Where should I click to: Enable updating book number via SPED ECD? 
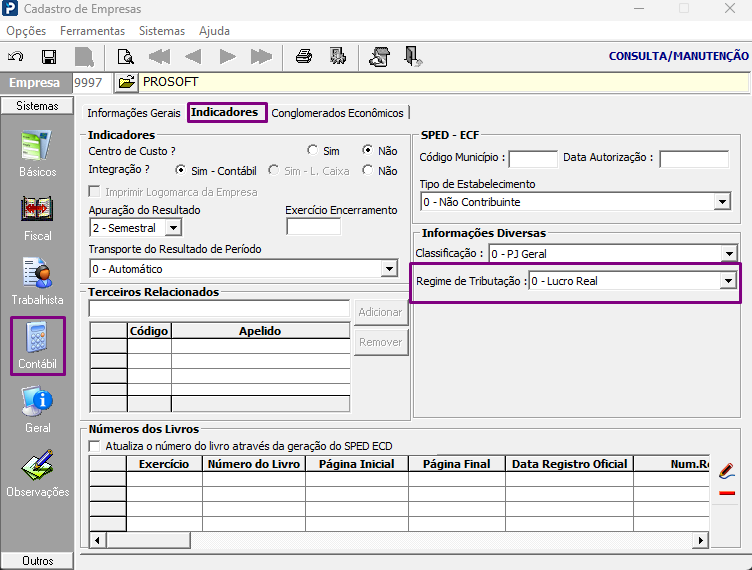click(94, 446)
